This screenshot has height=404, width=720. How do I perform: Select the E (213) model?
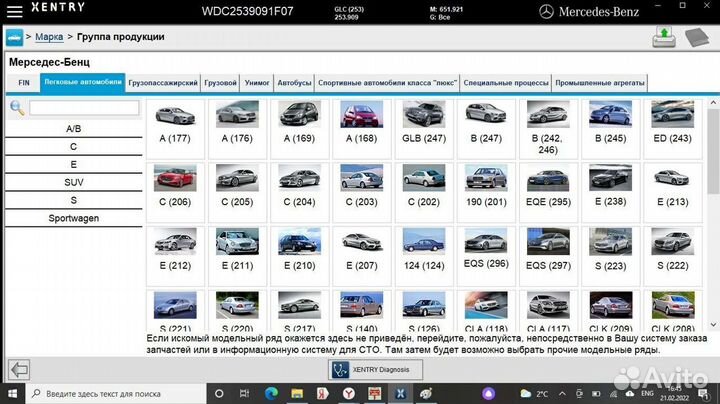[x=673, y=193]
